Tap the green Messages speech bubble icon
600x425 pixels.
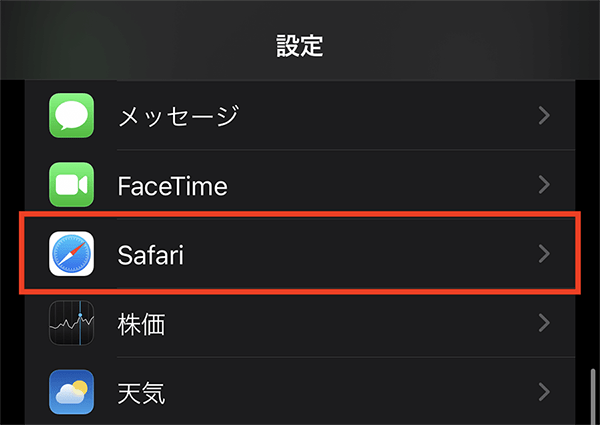point(71,115)
